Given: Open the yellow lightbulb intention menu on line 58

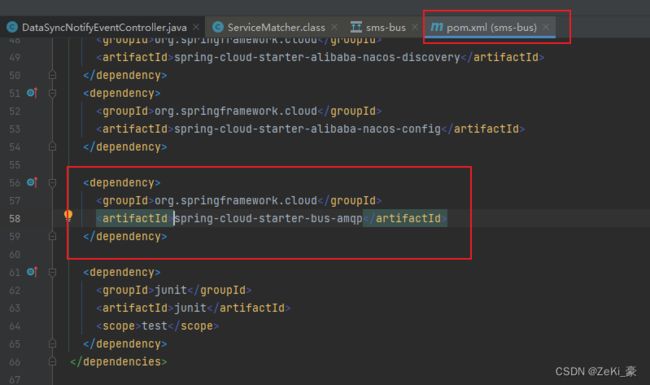Looking at the screenshot, I should tap(68, 215).
